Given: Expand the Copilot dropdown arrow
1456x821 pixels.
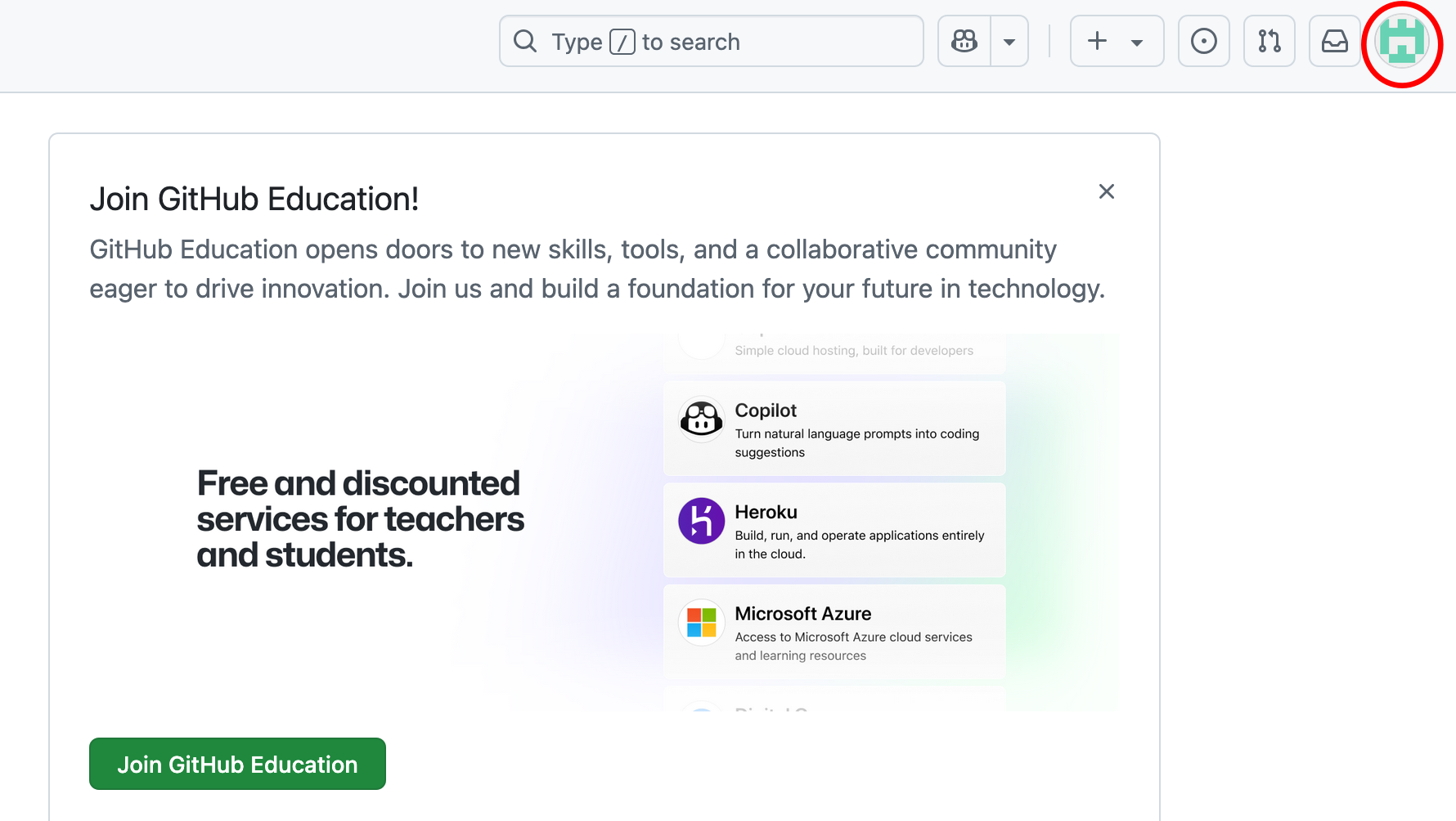Looking at the screenshot, I should (1009, 42).
